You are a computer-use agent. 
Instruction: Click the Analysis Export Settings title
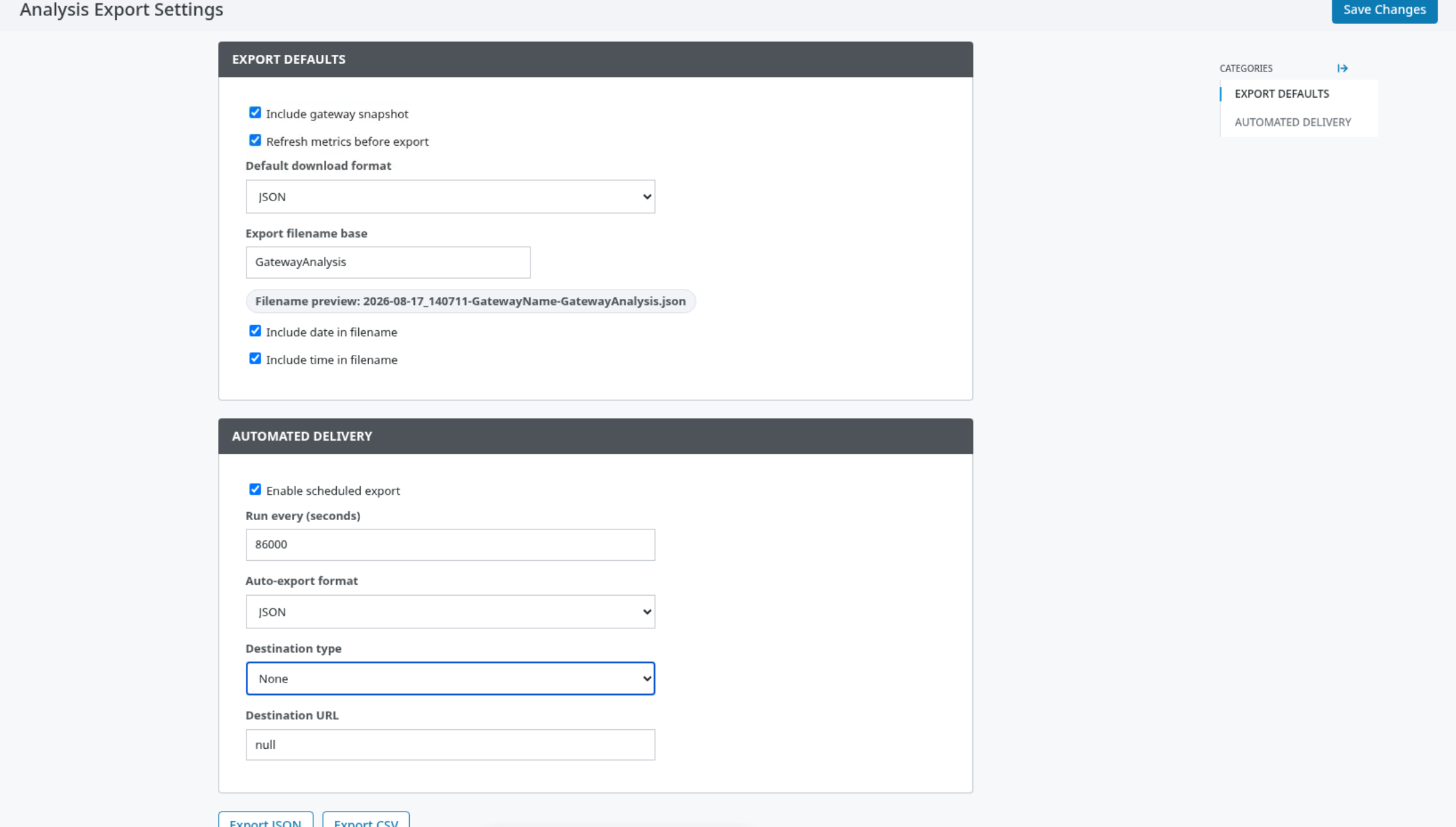click(121, 10)
